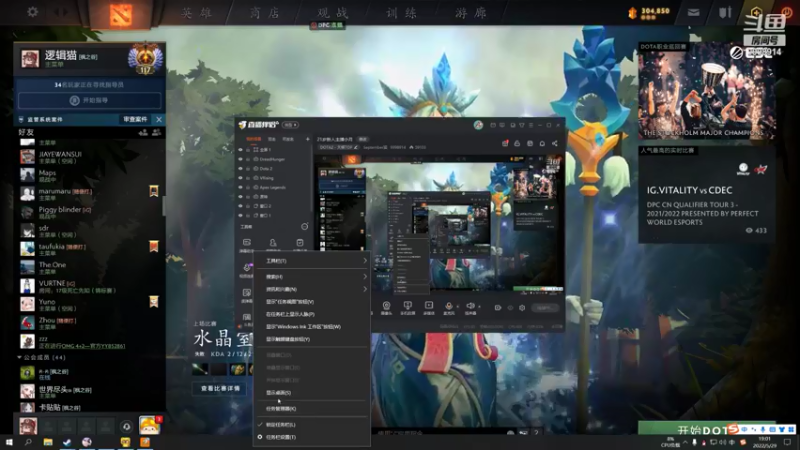Open the 观战 (Watch) tab
Image resolution: width=800 pixels, height=450 pixels.
333,13
